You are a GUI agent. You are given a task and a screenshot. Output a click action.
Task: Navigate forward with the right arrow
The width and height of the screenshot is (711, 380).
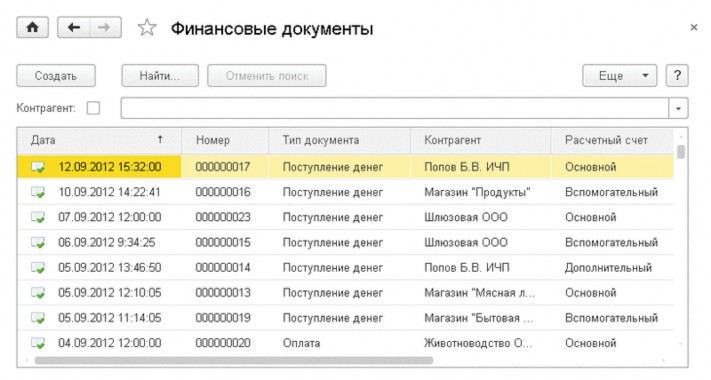[105, 28]
